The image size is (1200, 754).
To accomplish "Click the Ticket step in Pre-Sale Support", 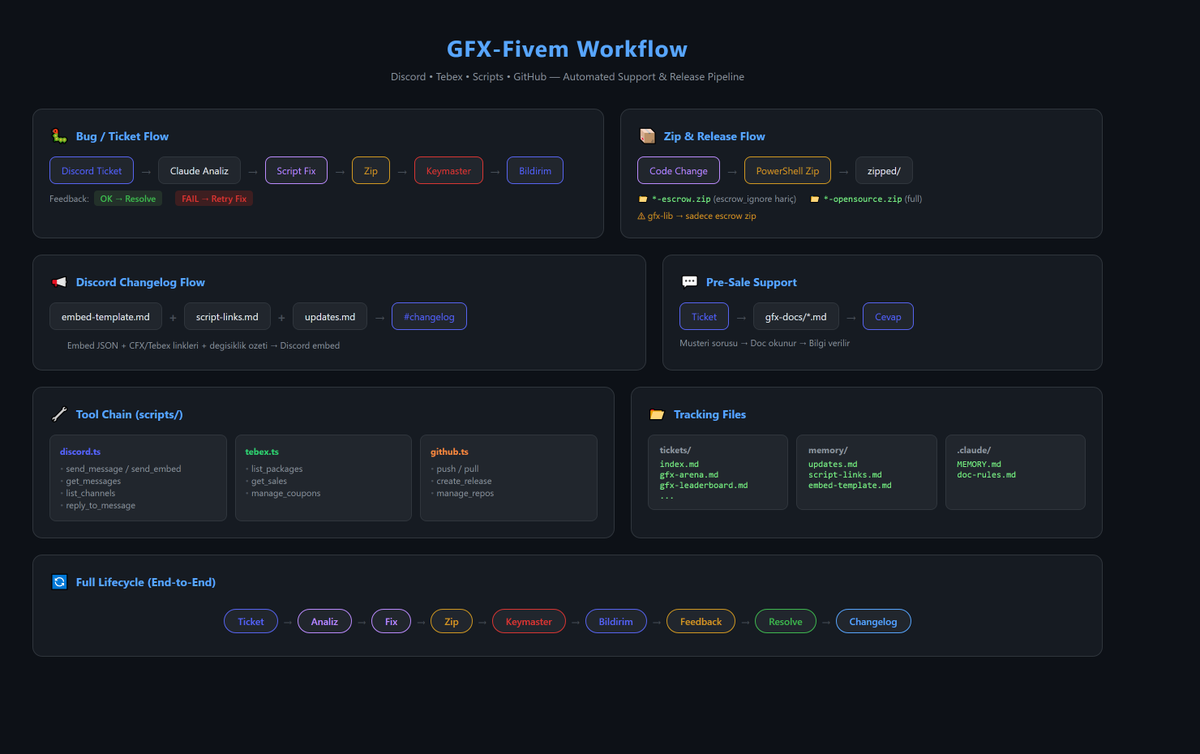I will [704, 317].
